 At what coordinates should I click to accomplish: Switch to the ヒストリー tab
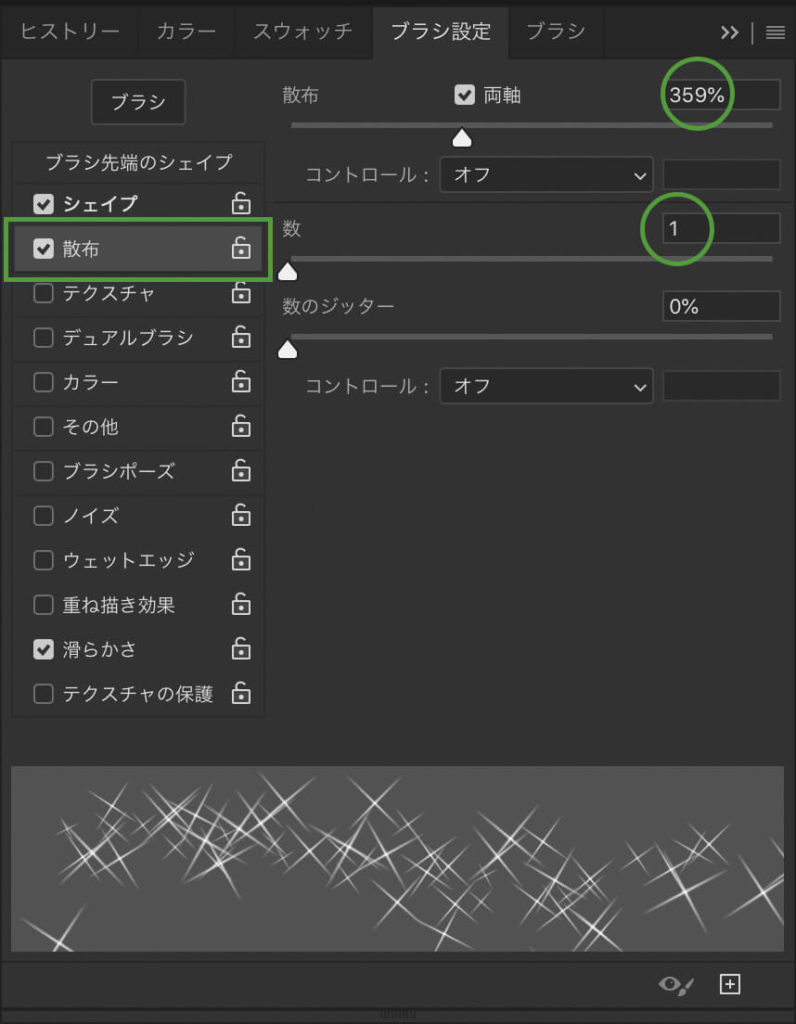[69, 31]
